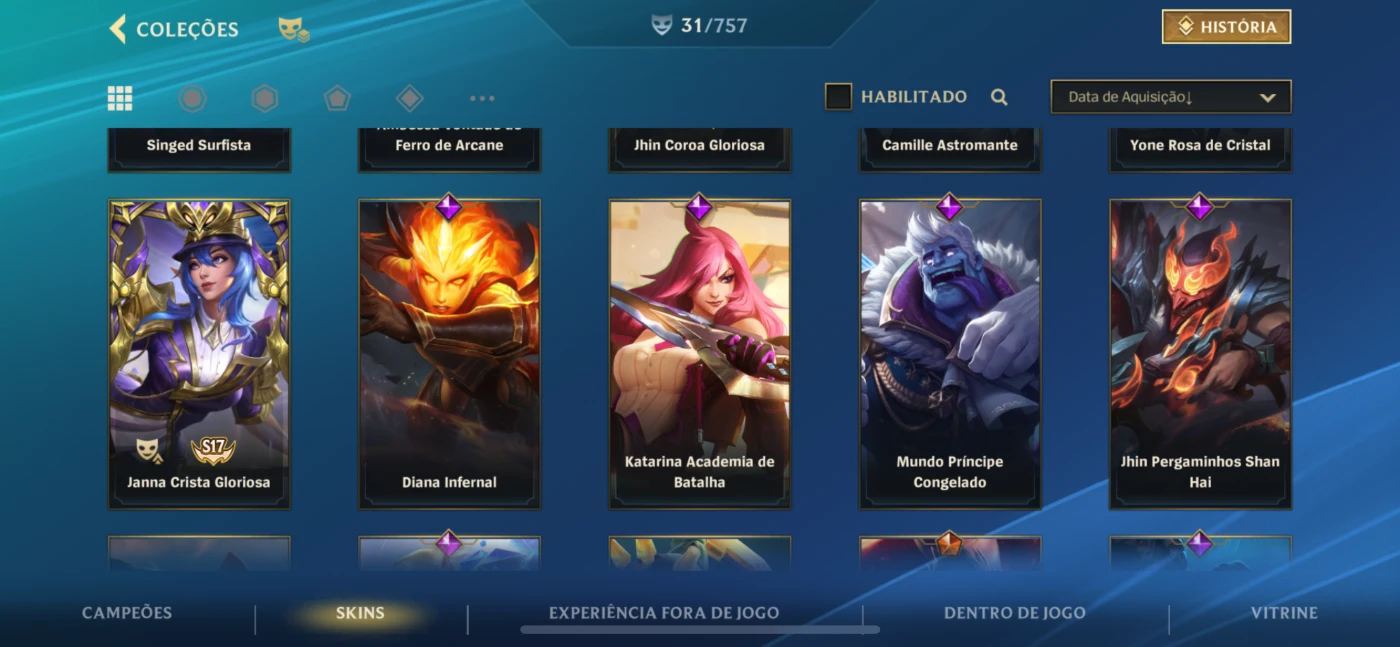The image size is (1400, 647).
Task: Filter skins by the pentagon rarity icon
Action: tap(337, 98)
